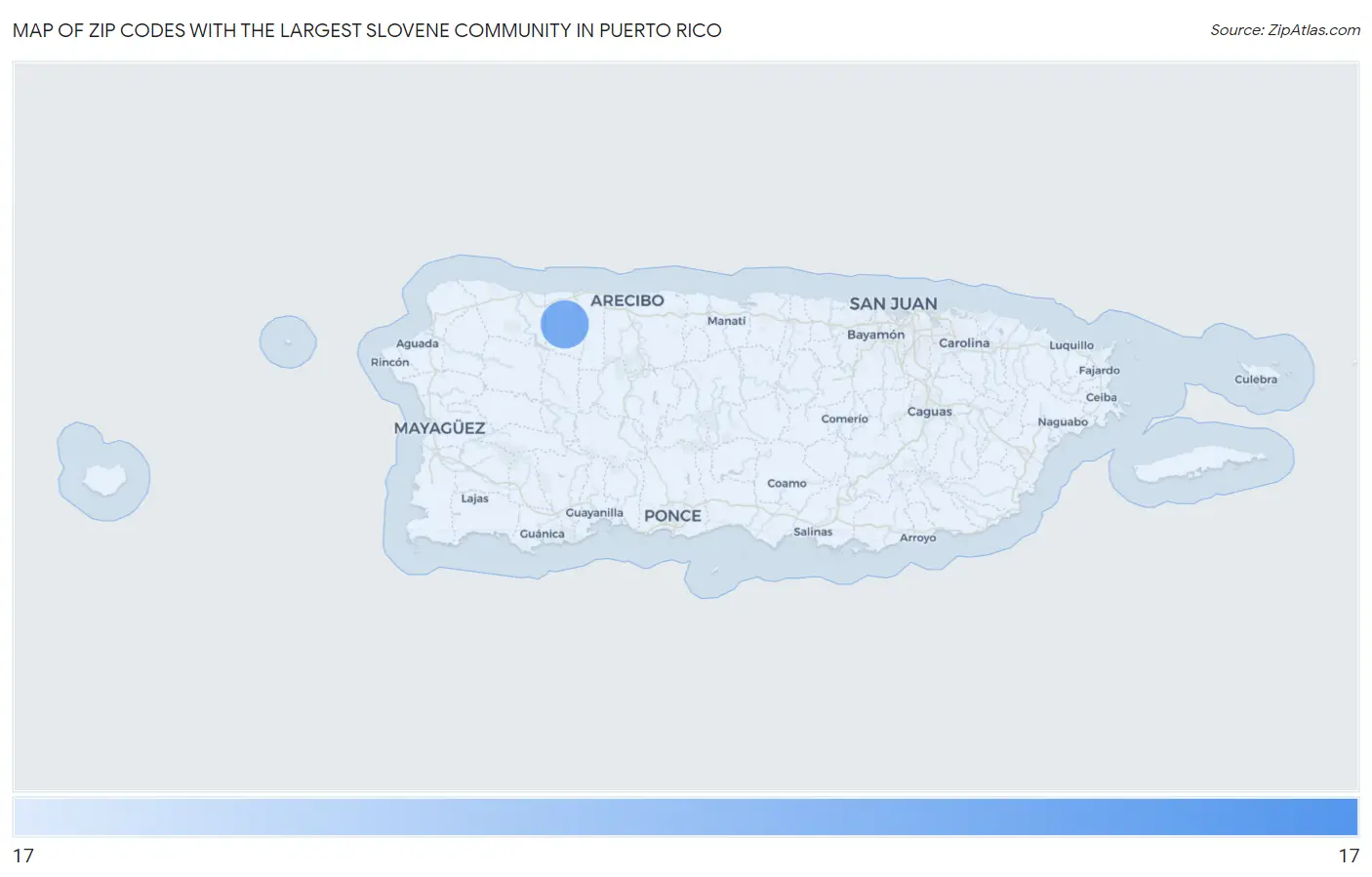The width and height of the screenshot is (1372, 877).
Task: Click the Coamo town label
Action: coord(787,484)
